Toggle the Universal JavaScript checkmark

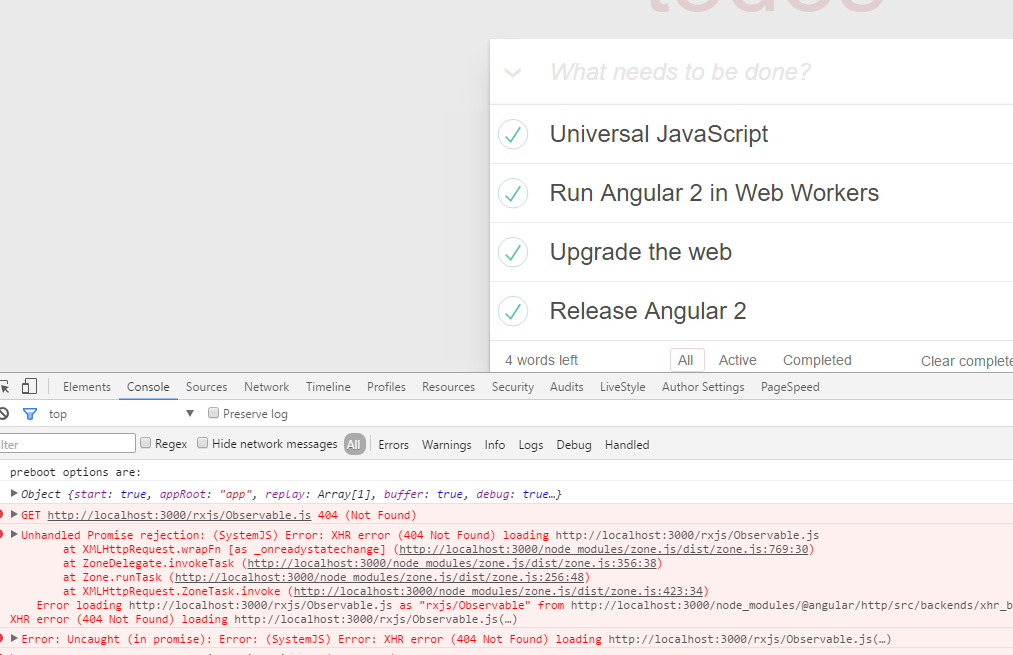coord(513,134)
